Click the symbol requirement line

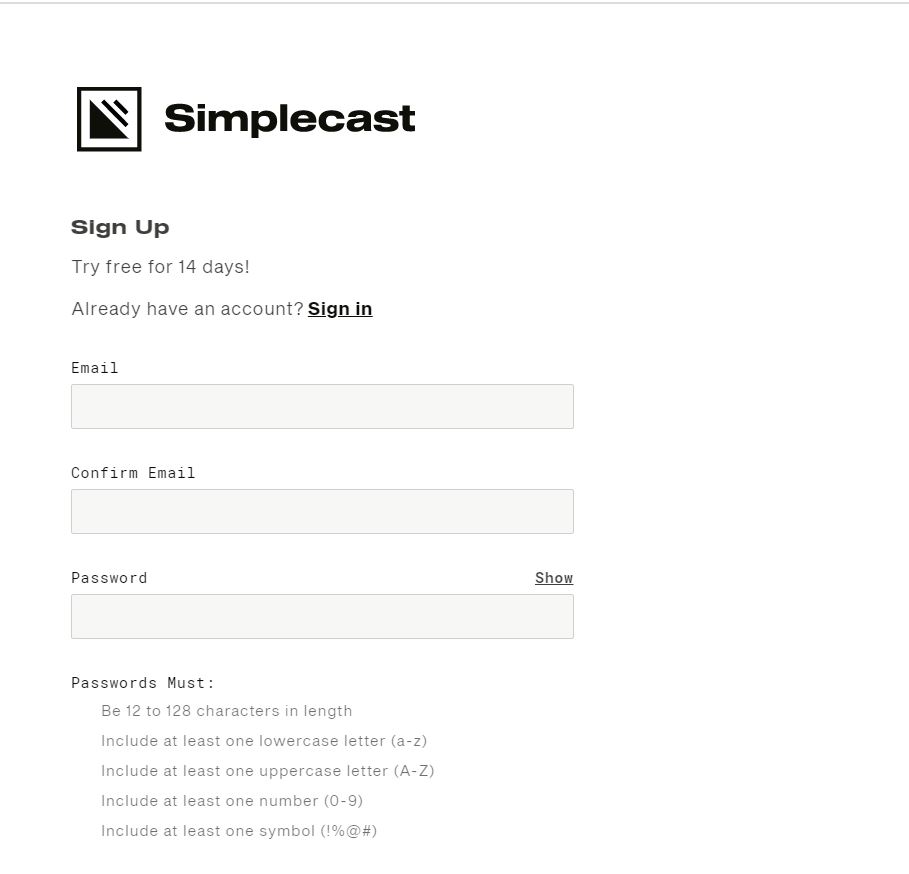[x=239, y=831]
